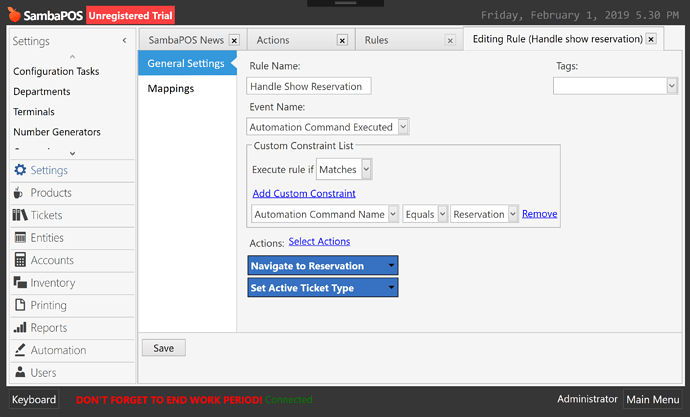Select General Settings section
This screenshot has height=417, width=690.
pos(187,63)
